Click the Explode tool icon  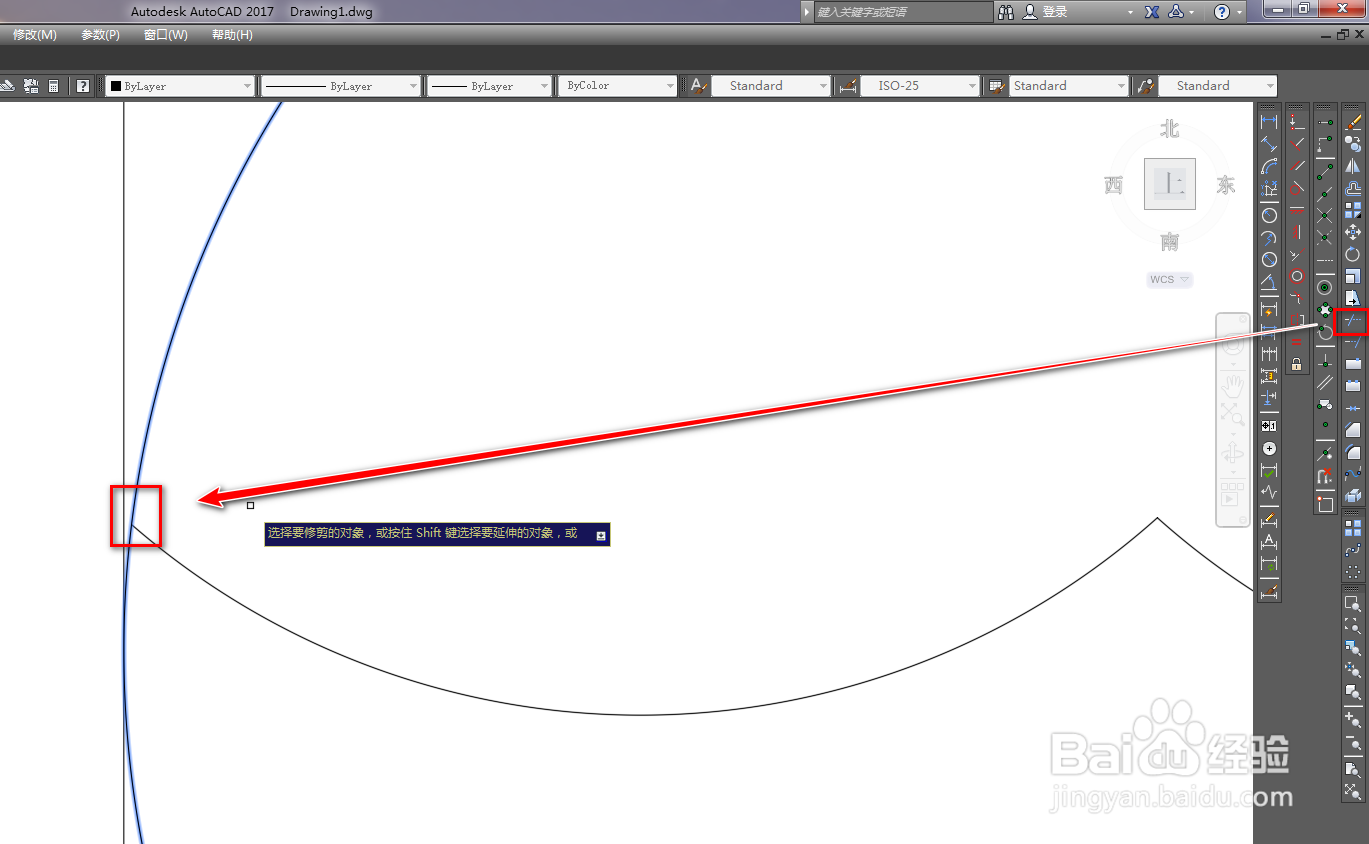click(x=1353, y=495)
